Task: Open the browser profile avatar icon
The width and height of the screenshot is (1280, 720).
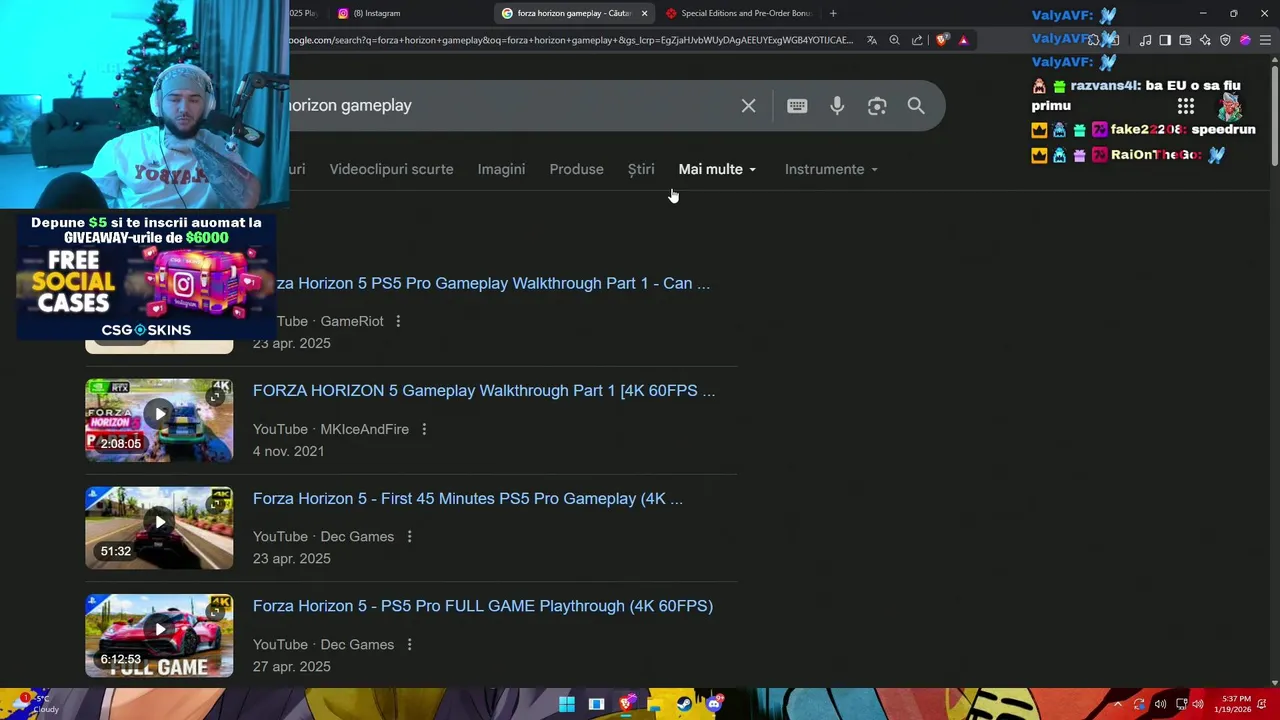Action: click(x=1245, y=40)
